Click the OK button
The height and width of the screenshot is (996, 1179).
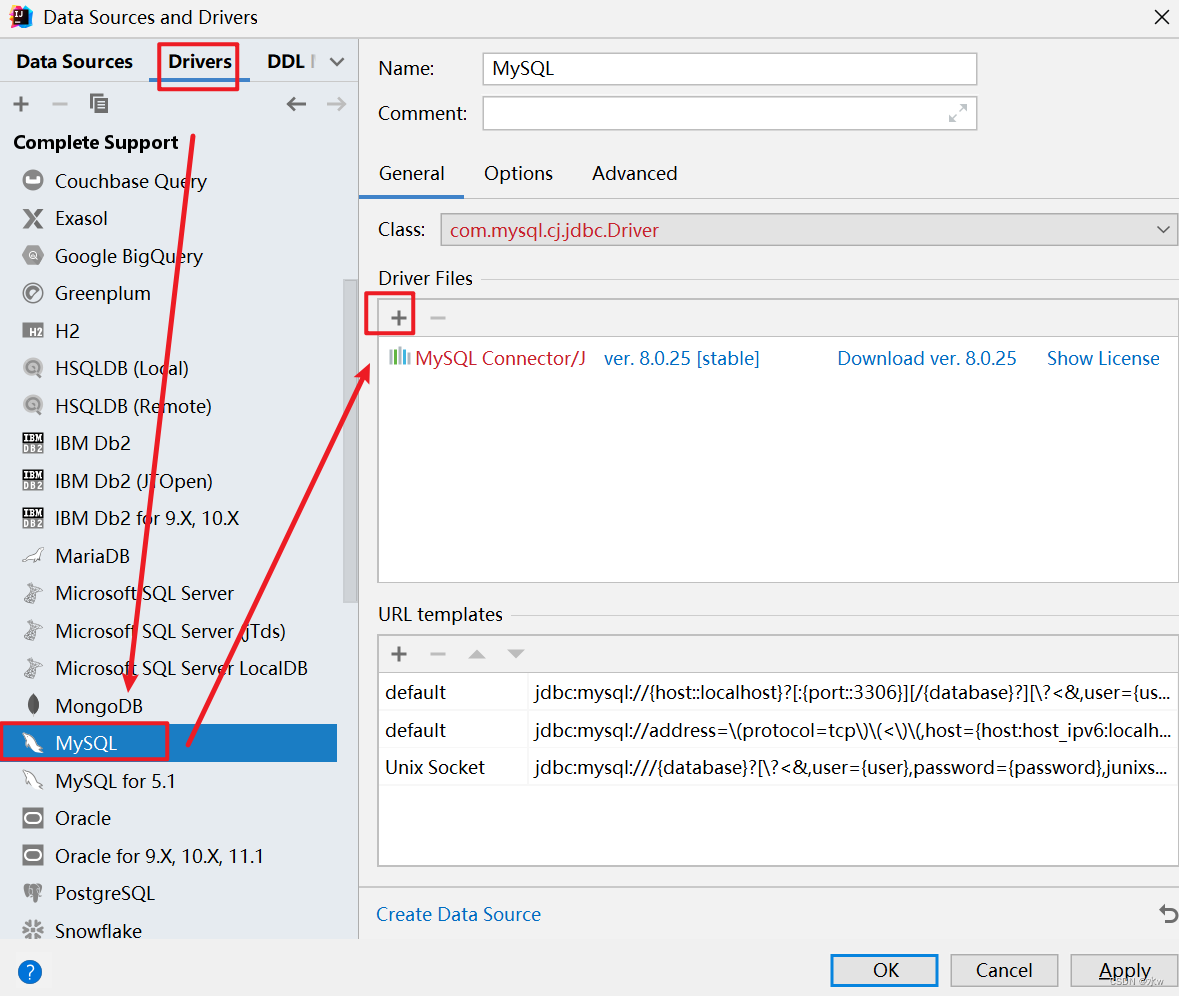[x=884, y=970]
